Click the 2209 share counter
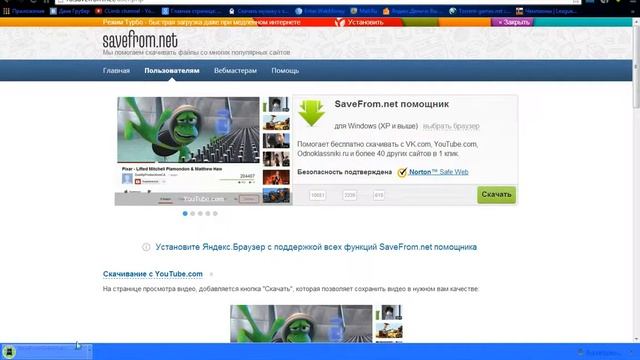This screenshot has height=360, width=640. point(350,195)
